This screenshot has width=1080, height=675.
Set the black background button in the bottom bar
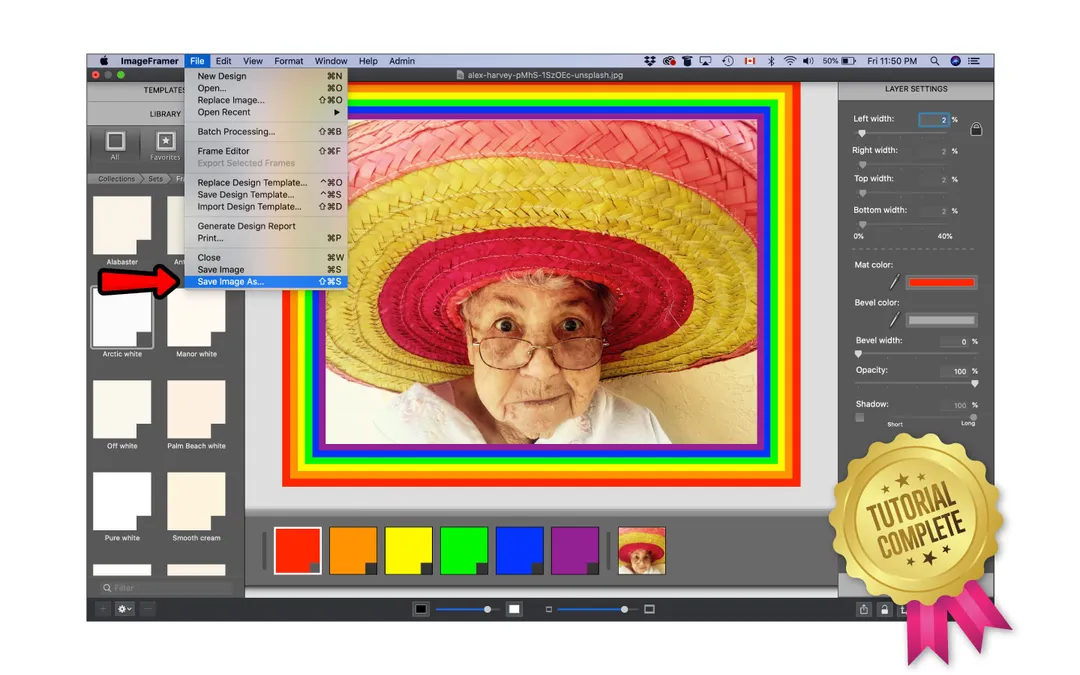pos(421,609)
